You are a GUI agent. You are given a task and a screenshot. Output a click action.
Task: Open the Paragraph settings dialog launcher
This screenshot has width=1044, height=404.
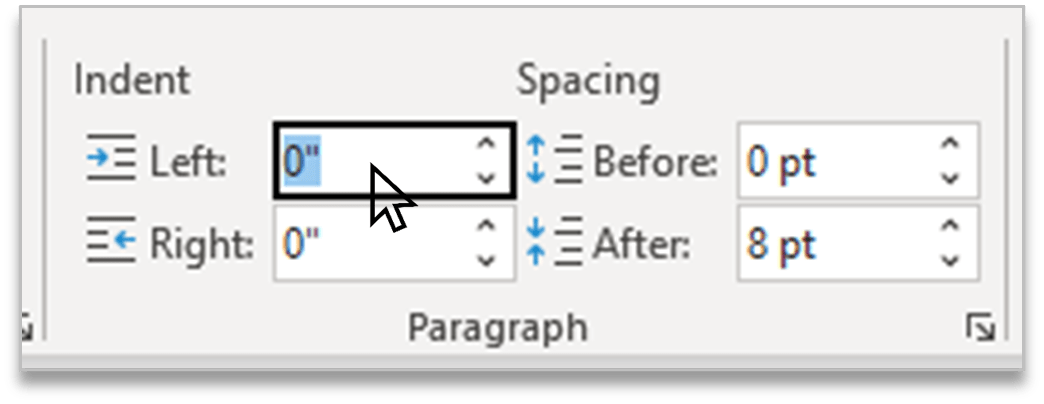[981, 328]
